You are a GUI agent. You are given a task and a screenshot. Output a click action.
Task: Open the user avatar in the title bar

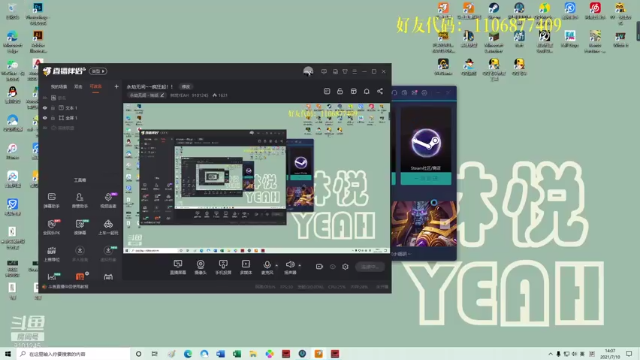(308, 71)
